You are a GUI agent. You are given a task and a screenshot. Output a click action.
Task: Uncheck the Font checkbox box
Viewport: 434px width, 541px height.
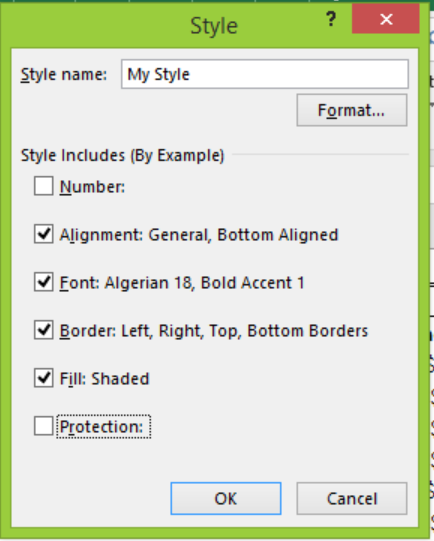43,282
